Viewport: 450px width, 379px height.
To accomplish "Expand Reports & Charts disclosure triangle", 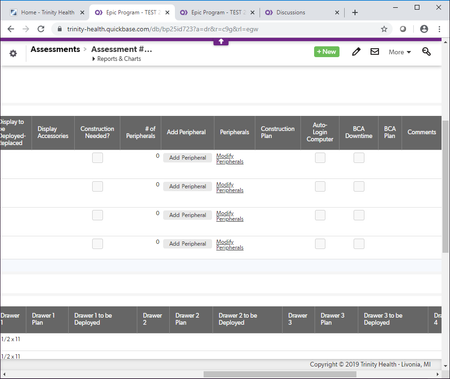I will (x=94, y=59).
